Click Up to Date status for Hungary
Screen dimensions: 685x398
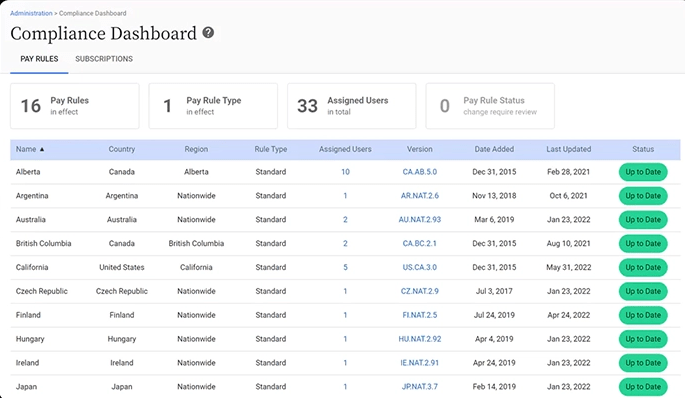coord(643,339)
